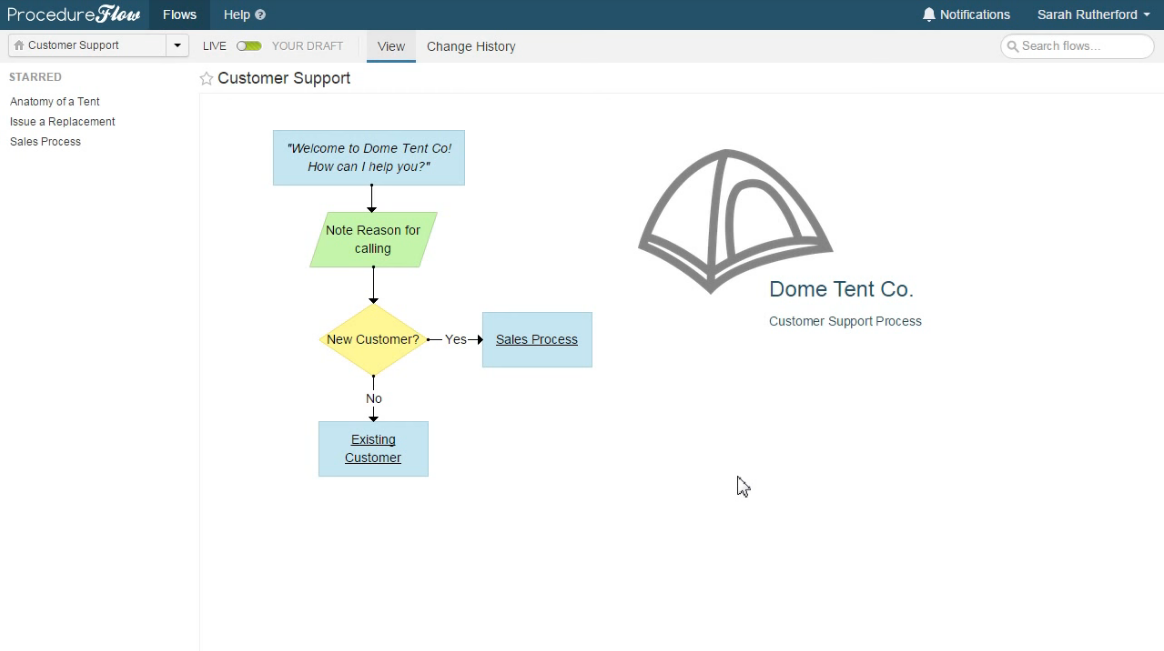Click the Dome Tent logo image
The image size is (1164, 651).
pyautogui.click(x=735, y=221)
